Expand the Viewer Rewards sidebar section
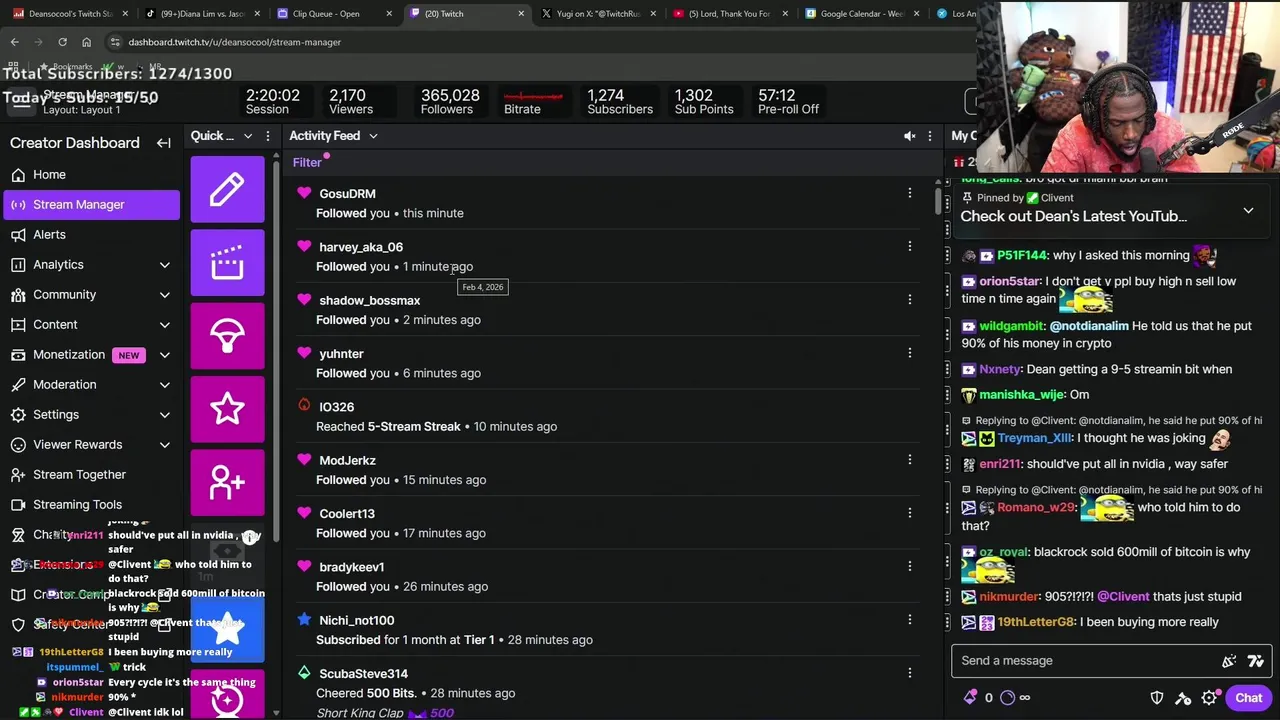Image resolution: width=1280 pixels, height=720 pixels. point(164,445)
